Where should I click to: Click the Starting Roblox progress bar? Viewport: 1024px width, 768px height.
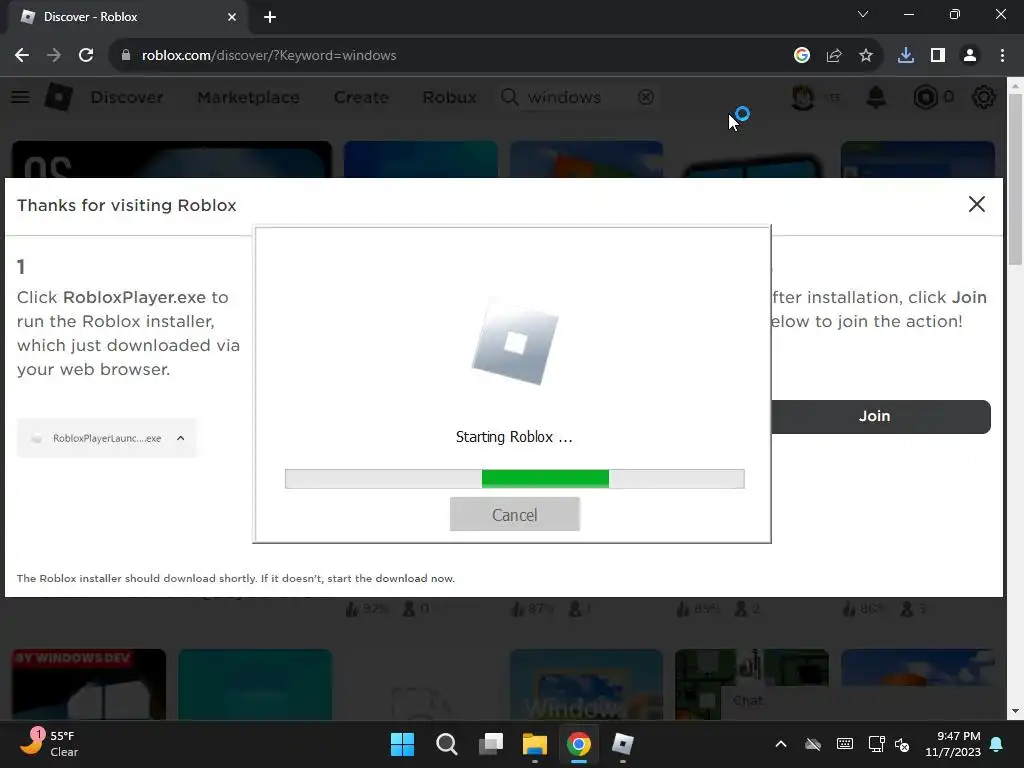[x=515, y=479]
